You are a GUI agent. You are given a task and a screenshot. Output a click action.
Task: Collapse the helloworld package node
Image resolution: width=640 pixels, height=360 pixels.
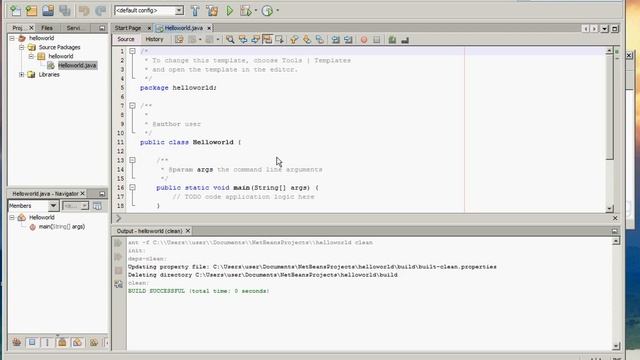pos(31,56)
